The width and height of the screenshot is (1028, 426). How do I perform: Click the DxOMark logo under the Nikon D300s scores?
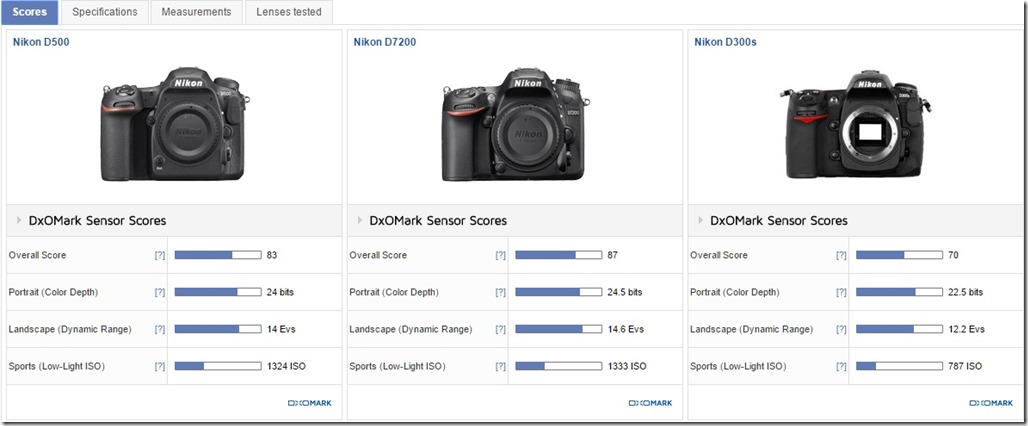(991, 403)
